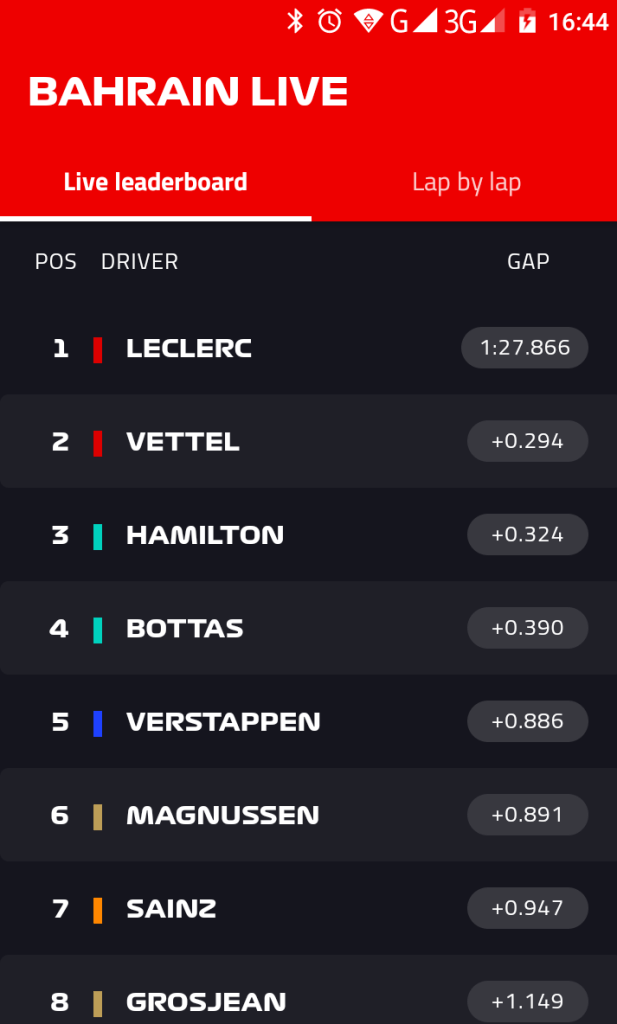Select the VERSTAPPEN driver name
This screenshot has height=1024, width=617.
click(223, 722)
